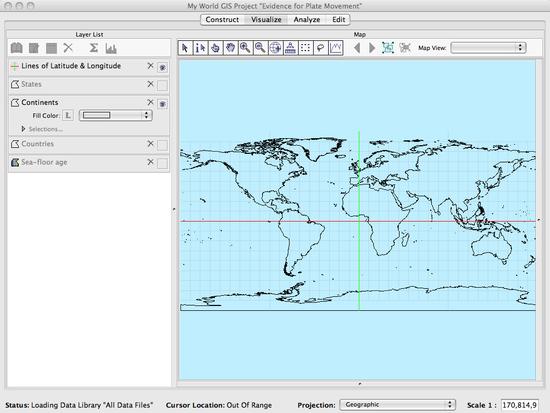Click the delete X icon in Layer List toolbar

pyautogui.click(x=68, y=48)
